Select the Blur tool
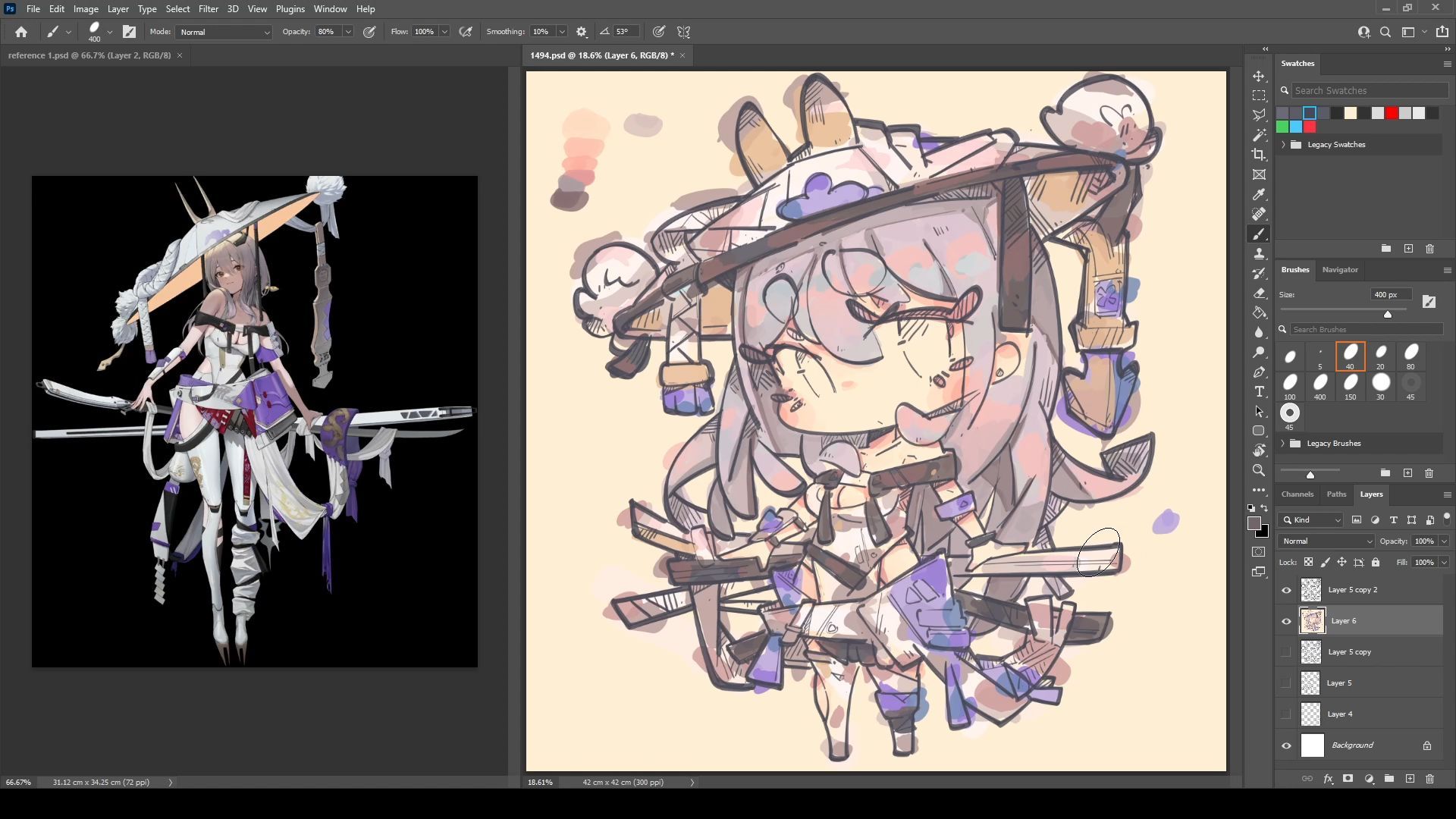Screen dimensions: 1456x819 pyautogui.click(x=1259, y=333)
